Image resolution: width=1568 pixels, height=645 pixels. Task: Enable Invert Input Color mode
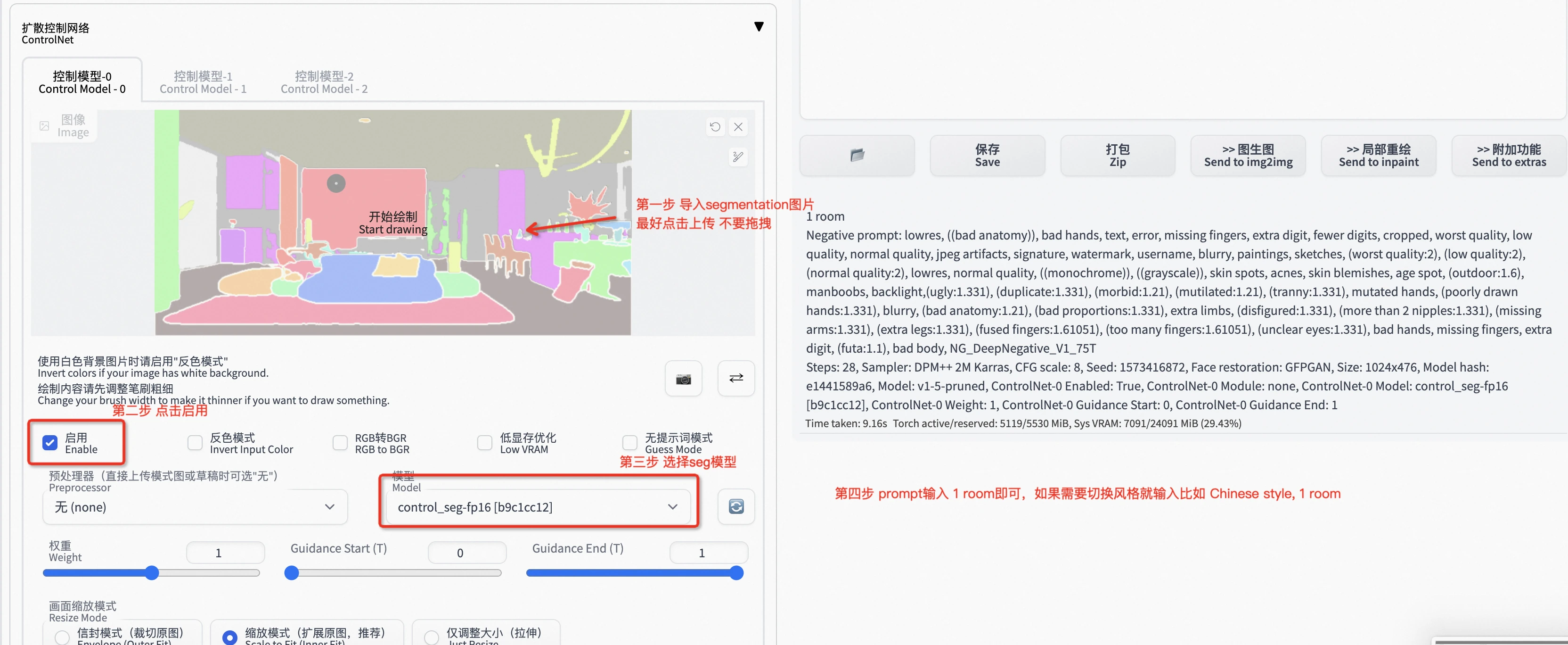click(195, 442)
